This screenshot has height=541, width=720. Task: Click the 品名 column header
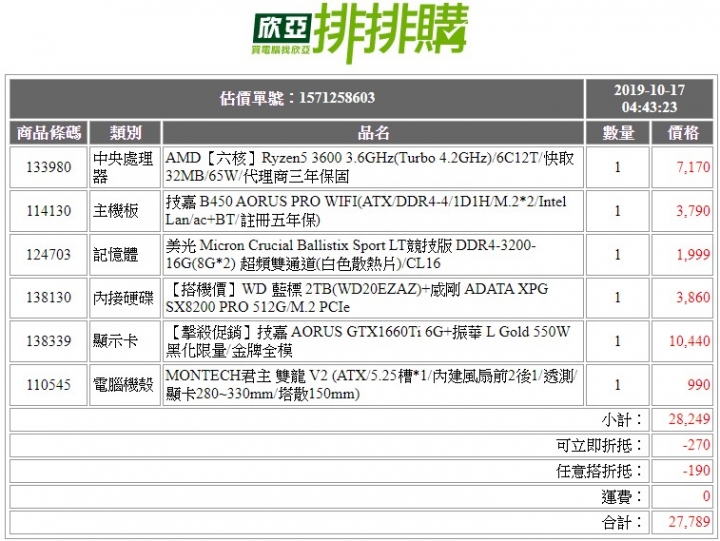click(x=373, y=133)
